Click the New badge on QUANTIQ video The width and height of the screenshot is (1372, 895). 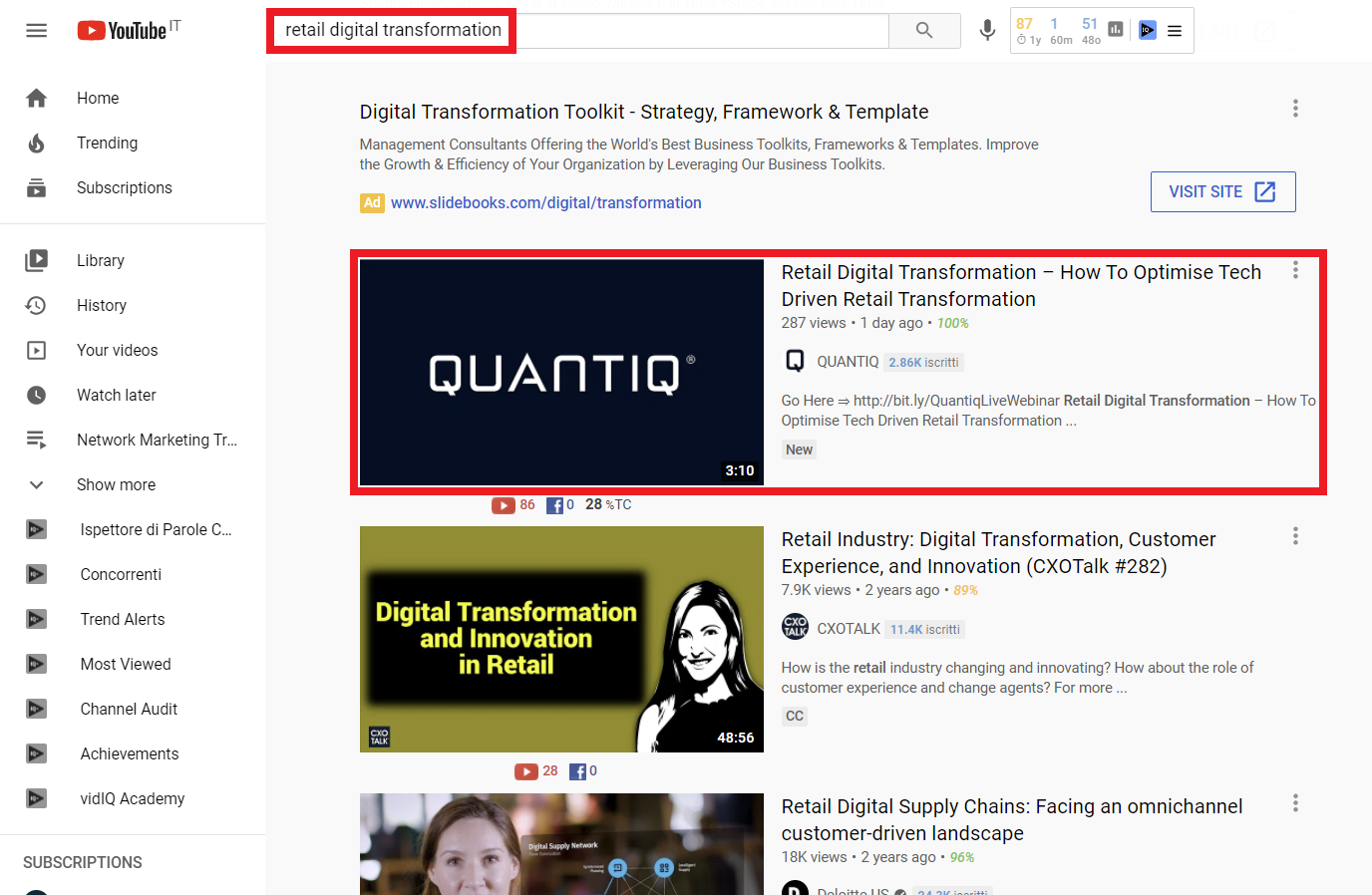(799, 449)
